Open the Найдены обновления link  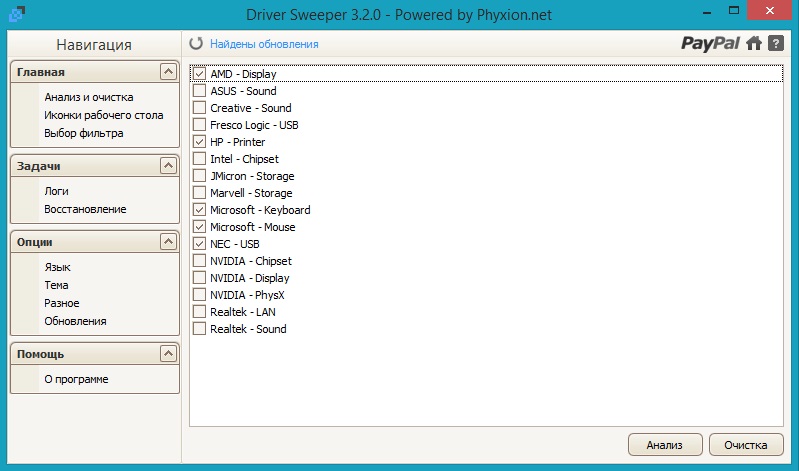pos(264,44)
